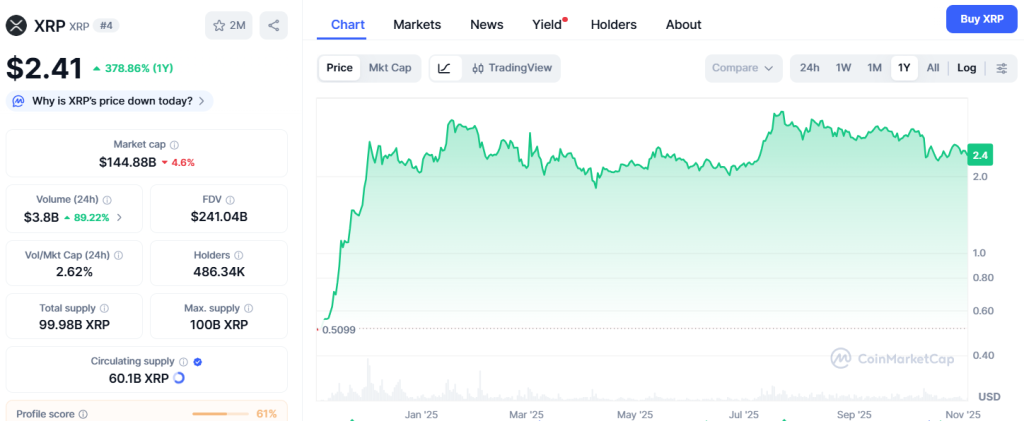Open the Compare dropdown

743,68
